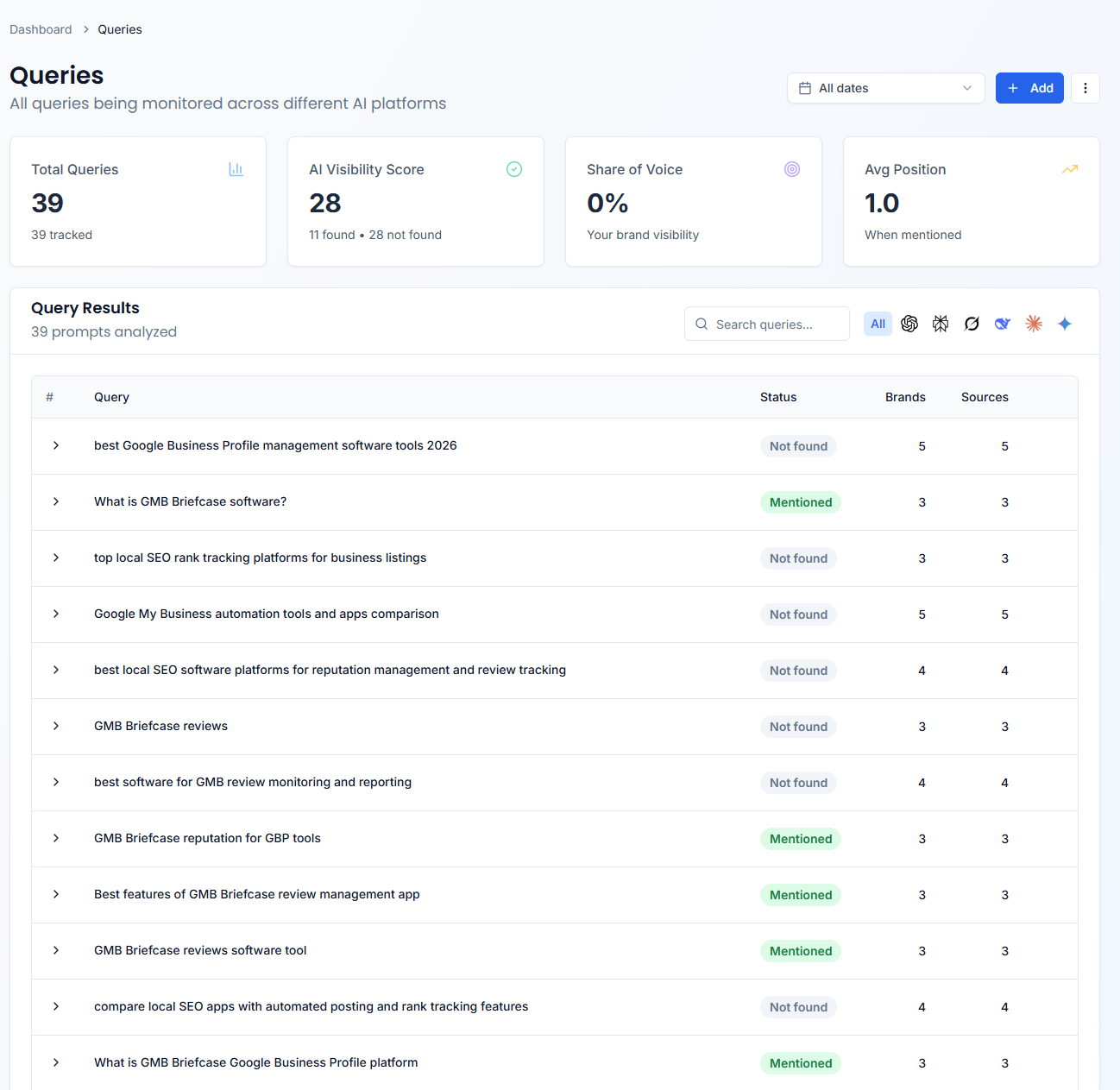Click the Queries breadcrumb item

point(120,29)
